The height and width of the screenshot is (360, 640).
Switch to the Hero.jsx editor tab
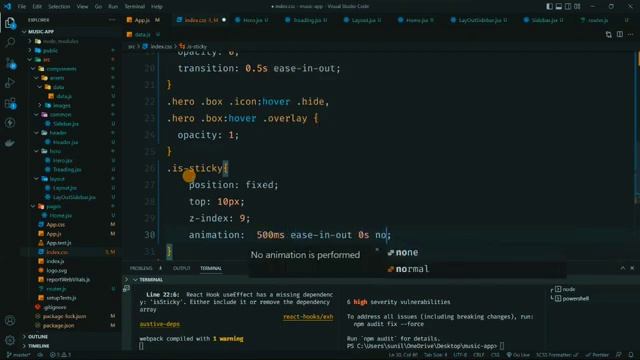coord(252,20)
